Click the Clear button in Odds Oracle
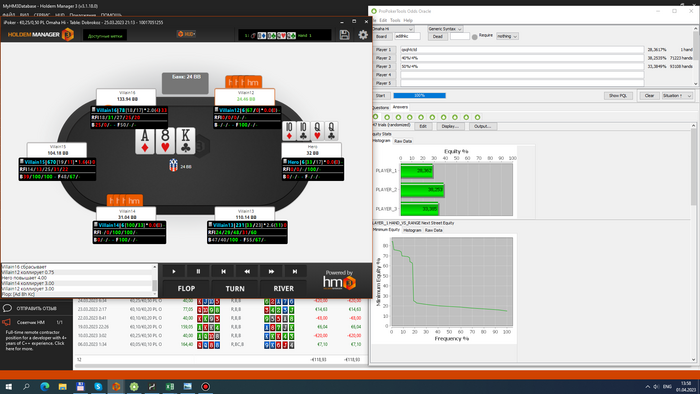Viewport: 700px width, 394px height. coord(650,96)
